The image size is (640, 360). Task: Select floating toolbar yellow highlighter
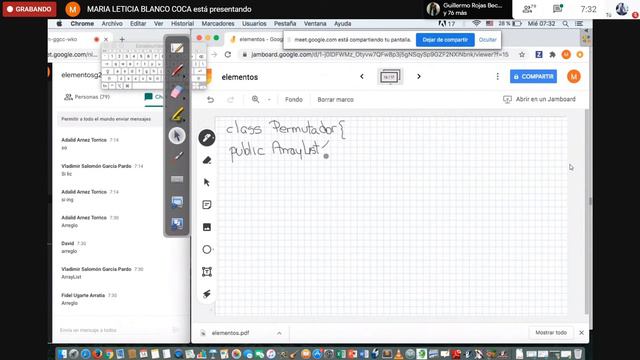tap(177, 114)
